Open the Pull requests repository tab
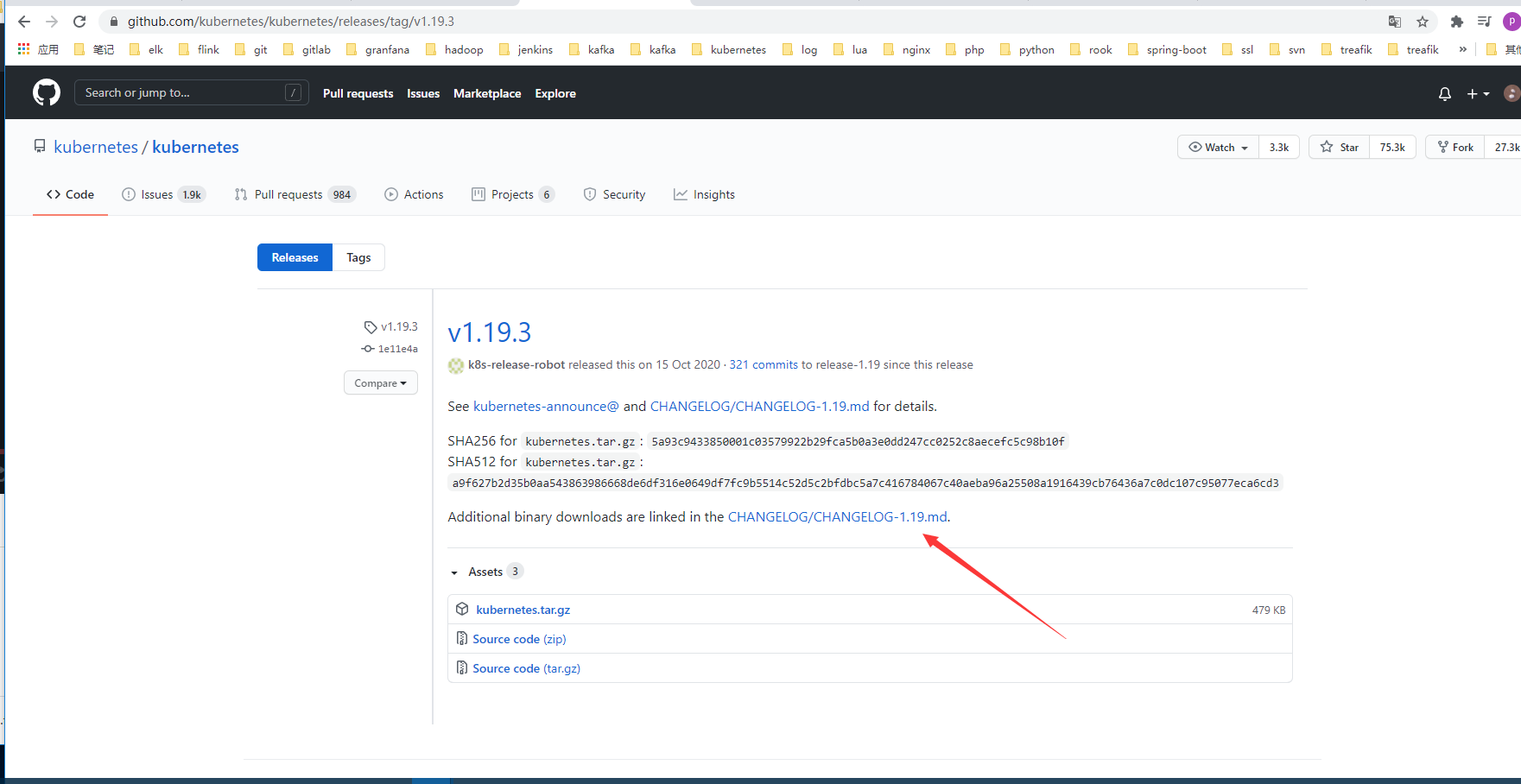 (x=295, y=194)
